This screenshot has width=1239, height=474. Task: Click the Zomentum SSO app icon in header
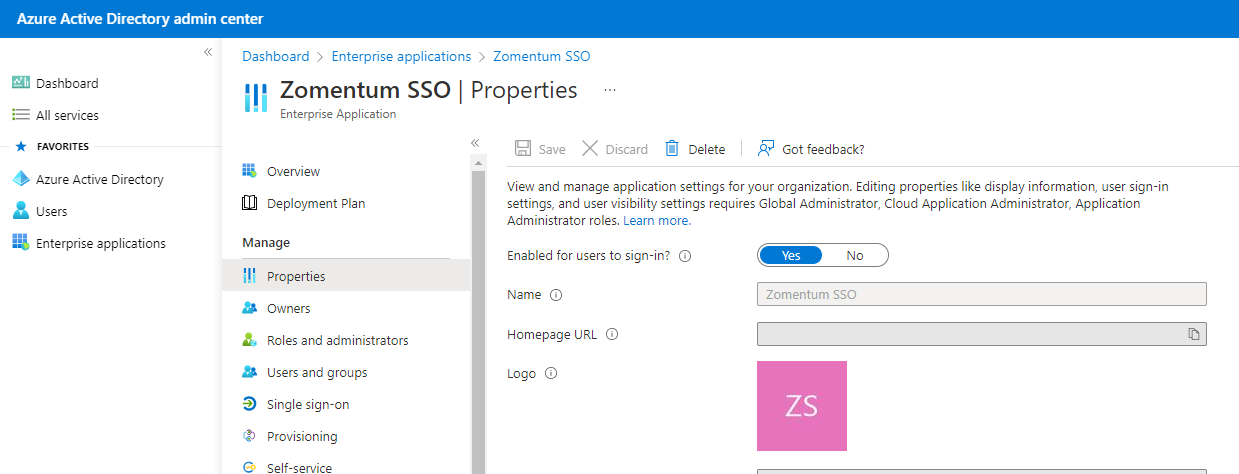(256, 98)
